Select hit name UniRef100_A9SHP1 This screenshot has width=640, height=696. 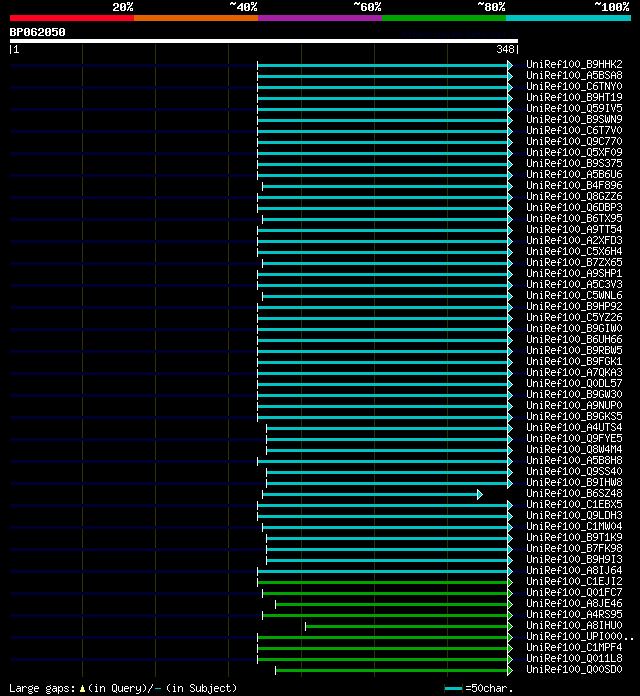[574, 273]
